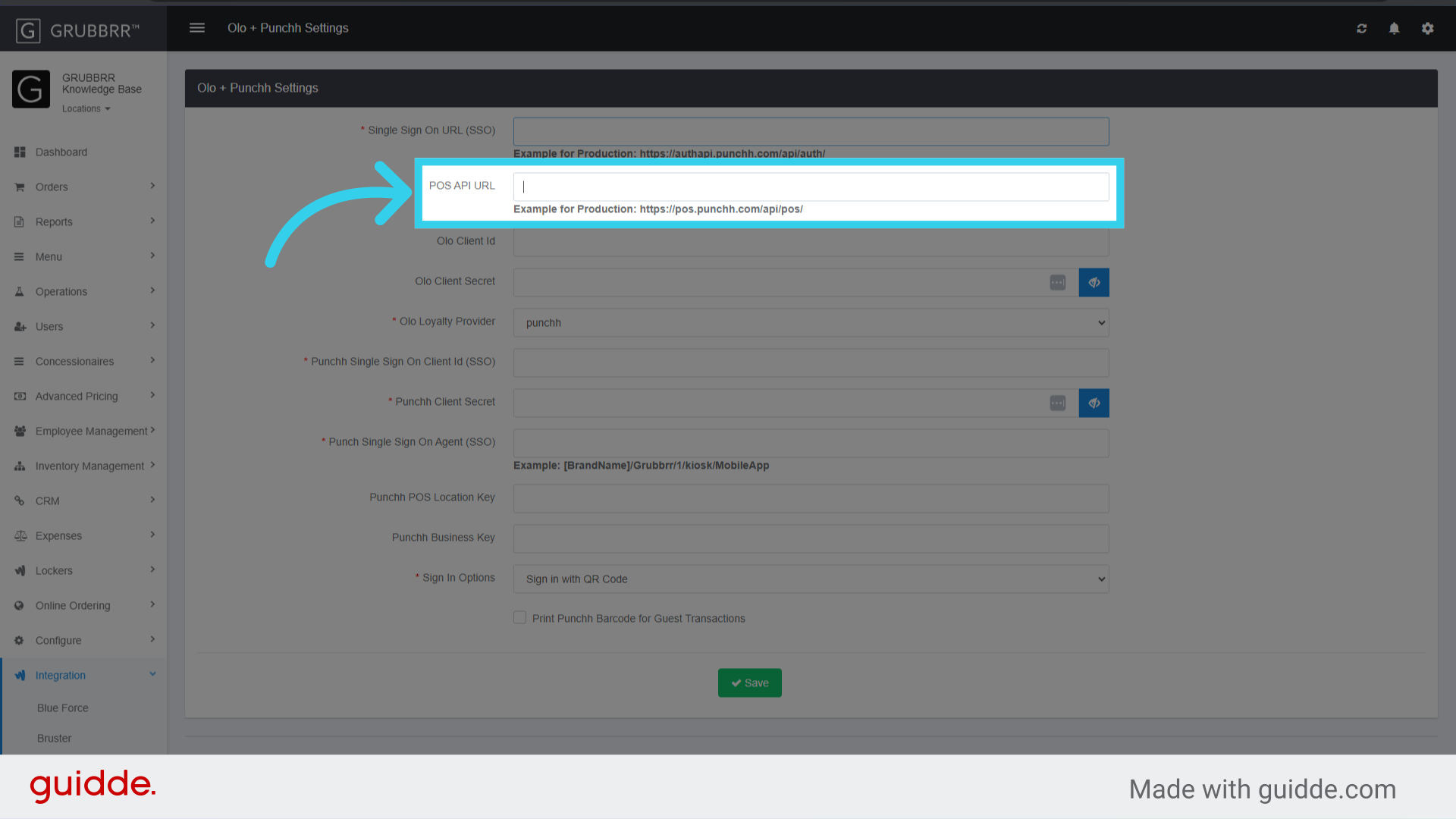Click password manager icon in Olo Client Secret
Image resolution: width=1456 pixels, height=819 pixels.
coord(1057,283)
